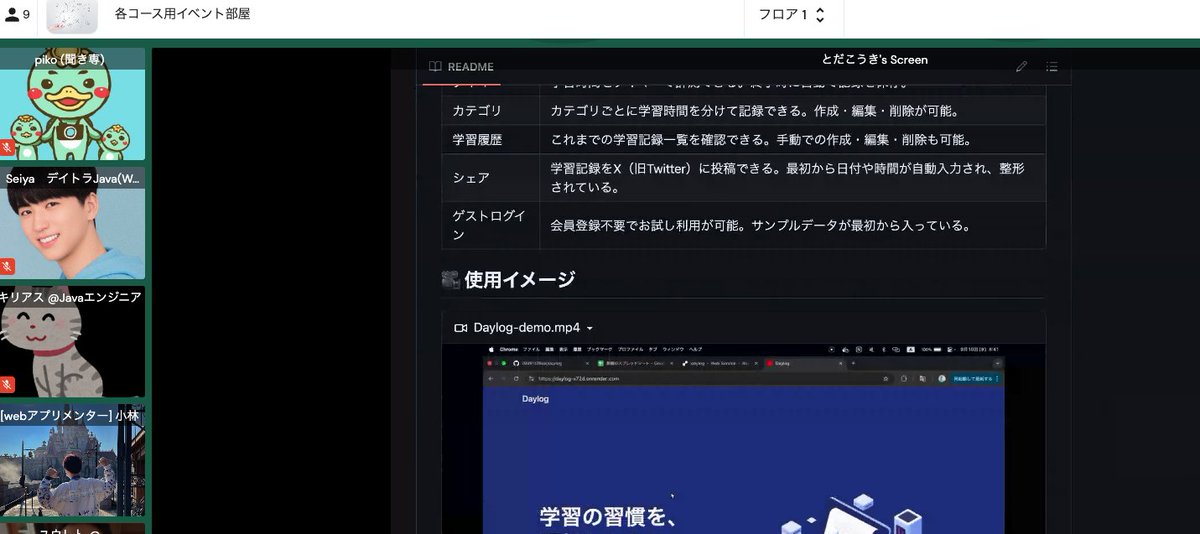This screenshot has height=534, width=1200.
Task: Click muted microphone icon on piko tile
Action: click(x=8, y=147)
